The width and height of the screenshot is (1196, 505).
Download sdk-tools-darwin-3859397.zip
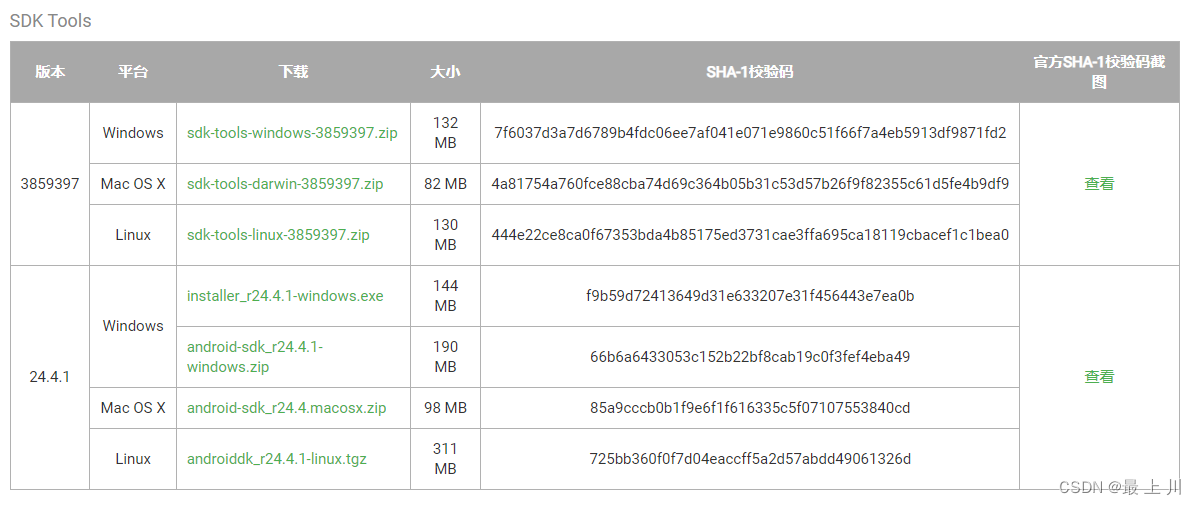click(285, 184)
